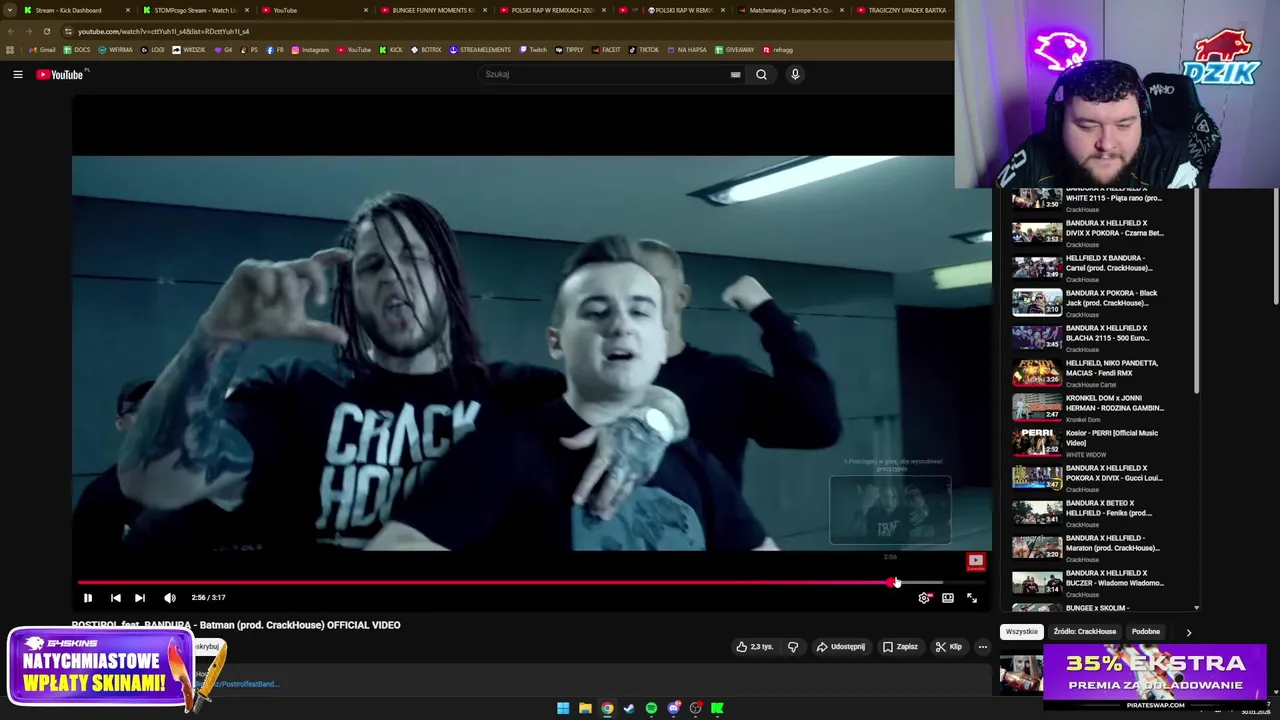1280x720 pixels.
Task: Select the Podobne filter chip
Action: [x=1145, y=632]
